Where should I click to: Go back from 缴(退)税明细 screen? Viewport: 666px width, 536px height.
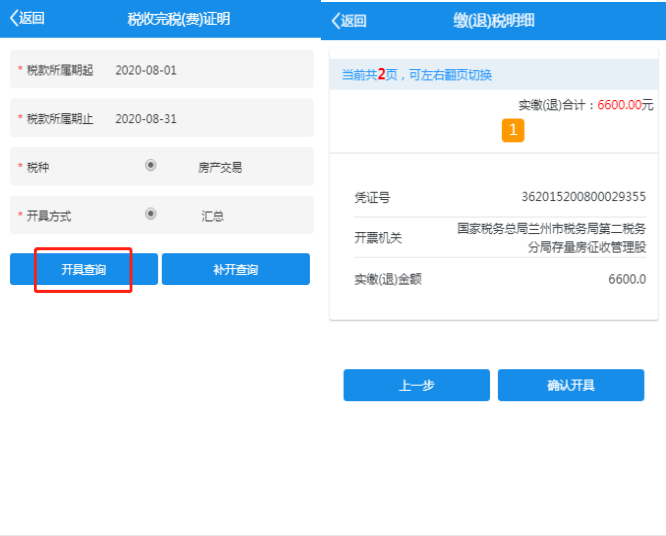click(x=349, y=20)
